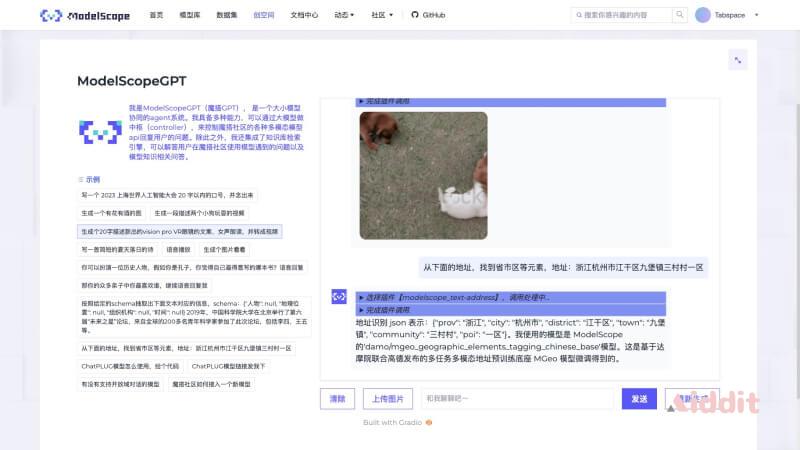800x450 pixels.
Task: Click the 发送 send button
Action: point(639,398)
